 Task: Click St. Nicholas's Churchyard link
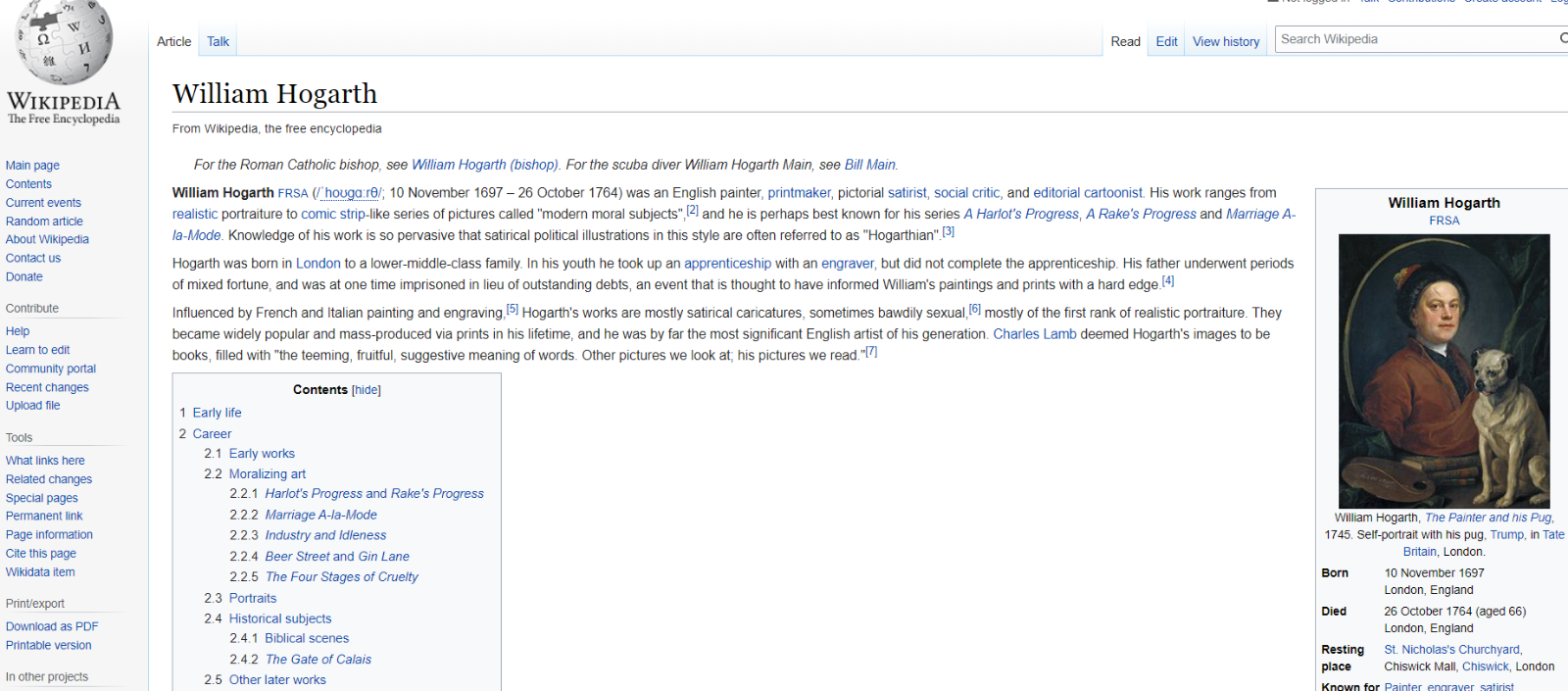[x=1451, y=650]
